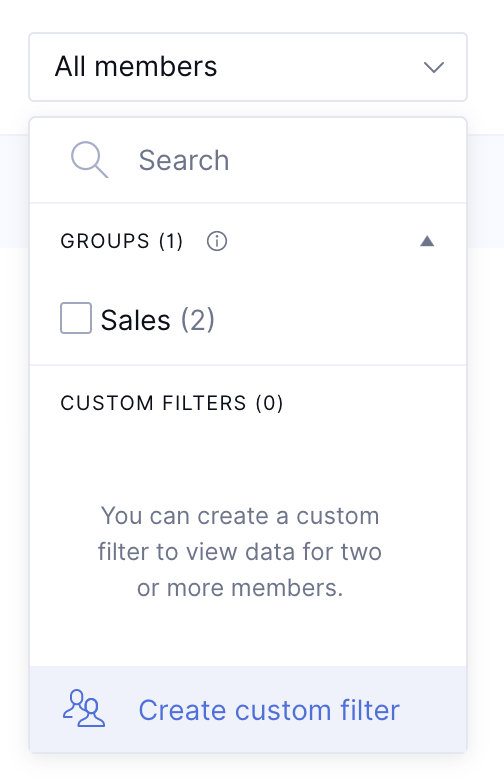Click the (1) count next to GROUPS

pos(171,241)
